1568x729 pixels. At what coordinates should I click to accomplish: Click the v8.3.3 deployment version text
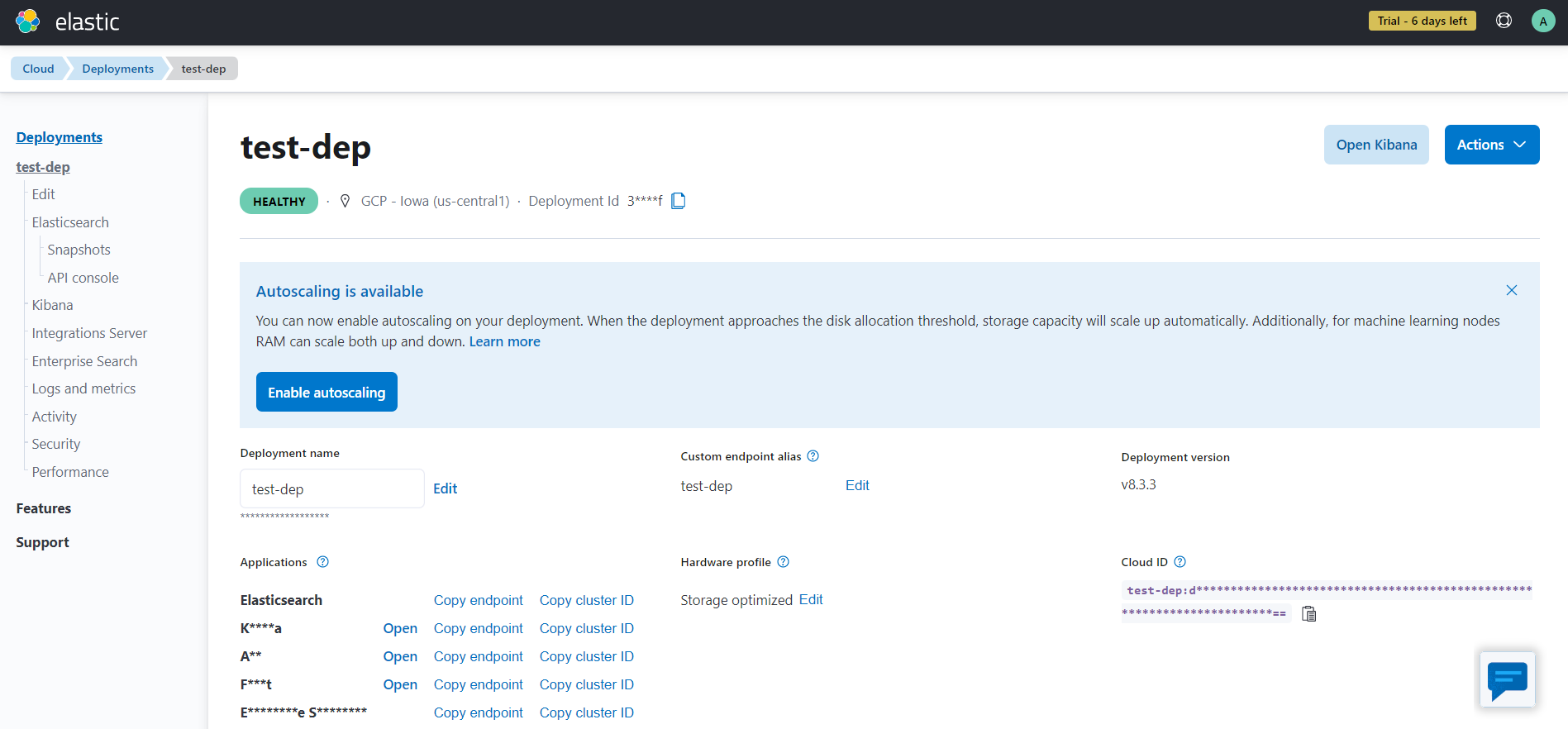point(1138,484)
